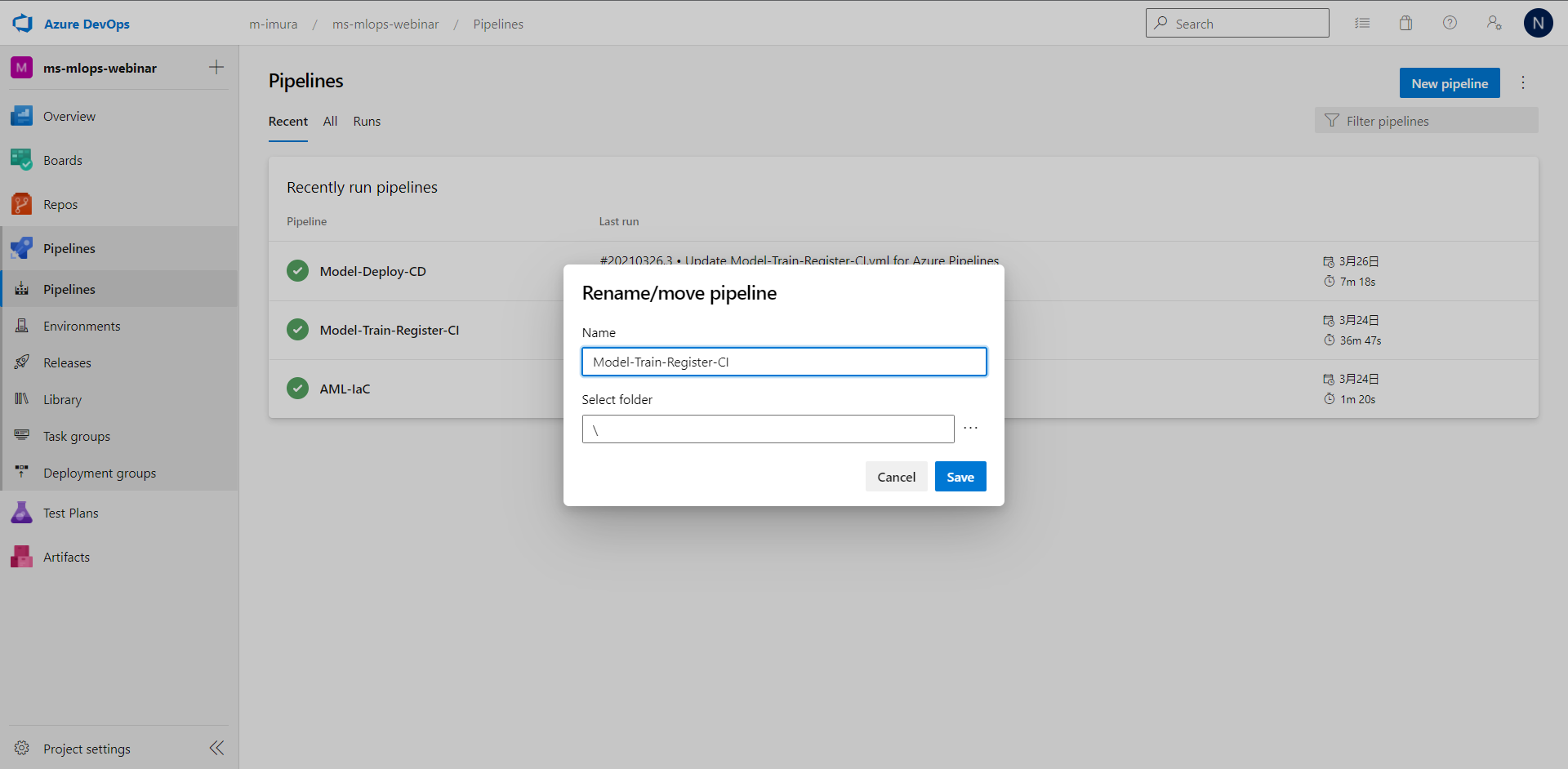
Task: Click the Filter pipelines box
Action: tap(1426, 121)
